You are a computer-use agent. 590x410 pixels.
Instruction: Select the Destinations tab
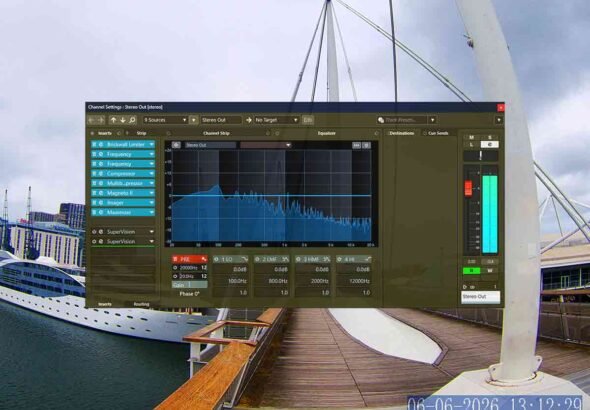click(401, 133)
